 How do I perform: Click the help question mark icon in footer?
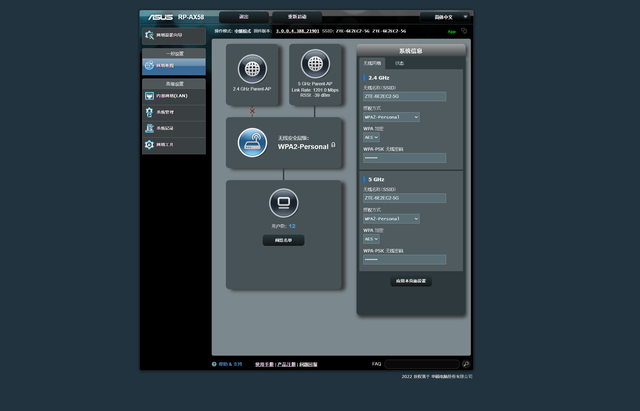(x=214, y=364)
